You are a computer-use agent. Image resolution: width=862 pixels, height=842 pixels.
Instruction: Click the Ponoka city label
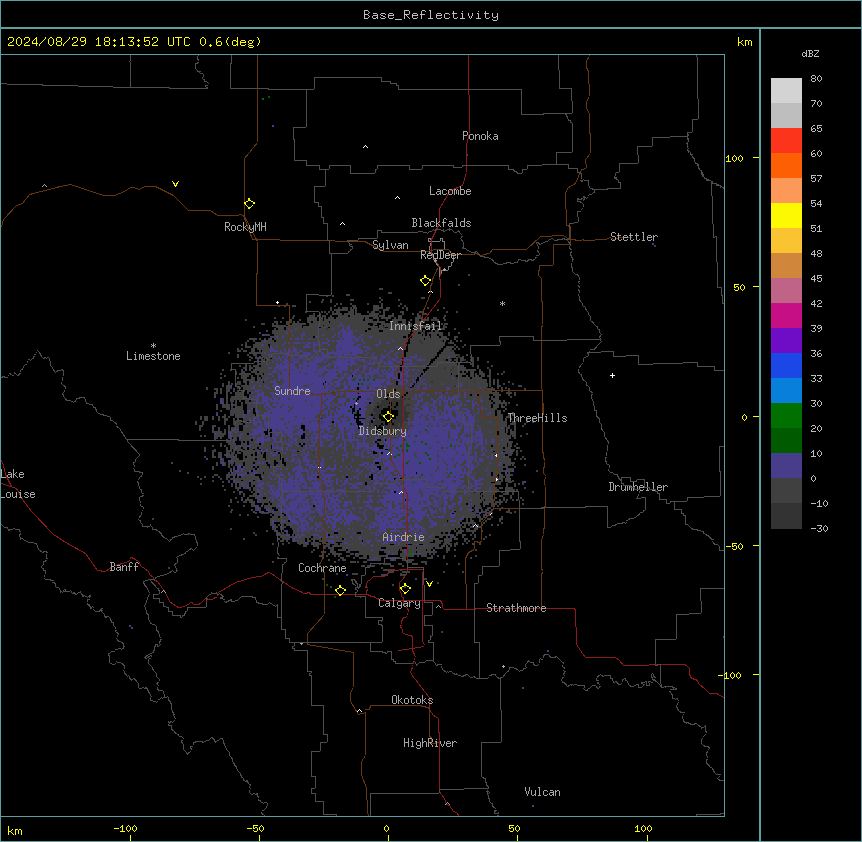[x=480, y=136]
